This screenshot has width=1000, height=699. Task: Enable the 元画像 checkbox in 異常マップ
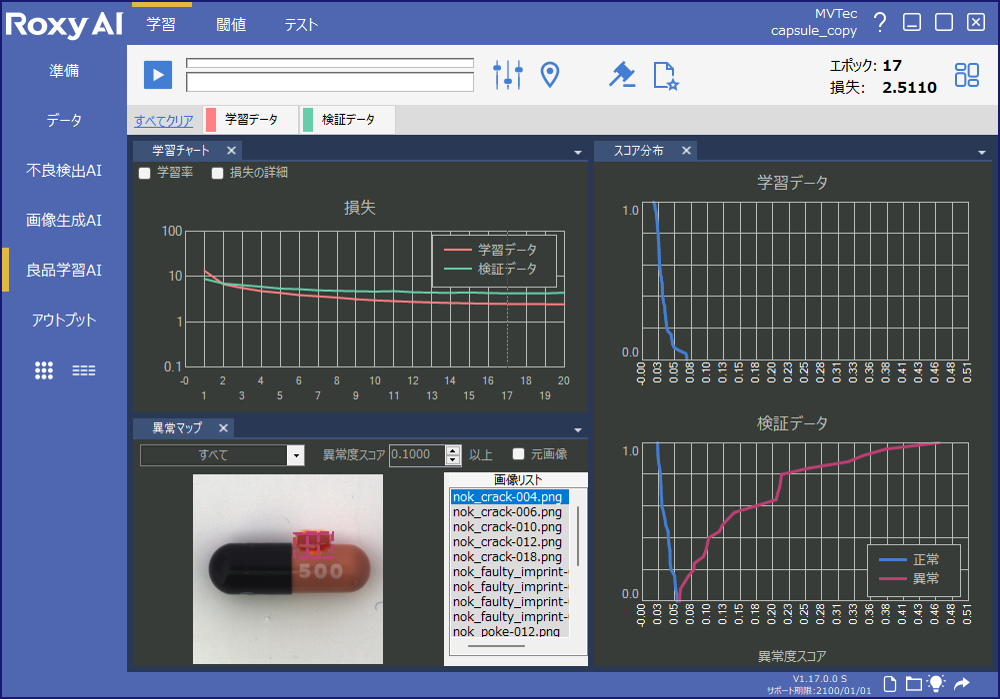click(x=517, y=455)
